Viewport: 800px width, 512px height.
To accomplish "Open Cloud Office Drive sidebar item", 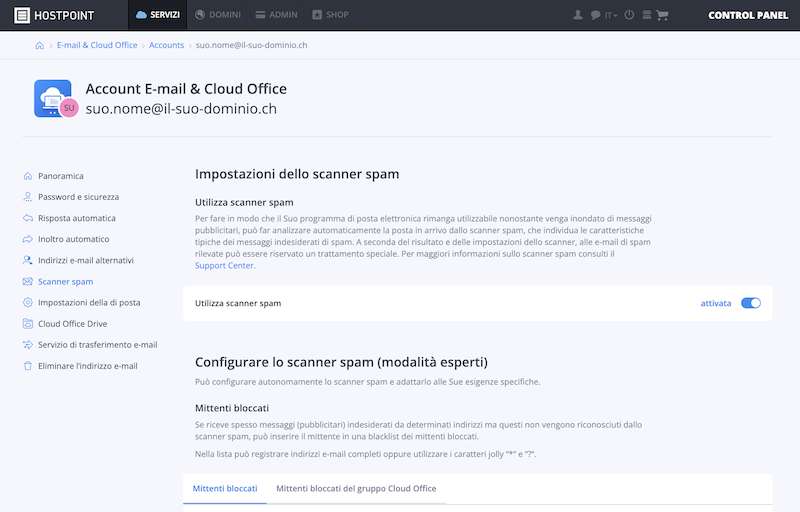I will [65, 324].
